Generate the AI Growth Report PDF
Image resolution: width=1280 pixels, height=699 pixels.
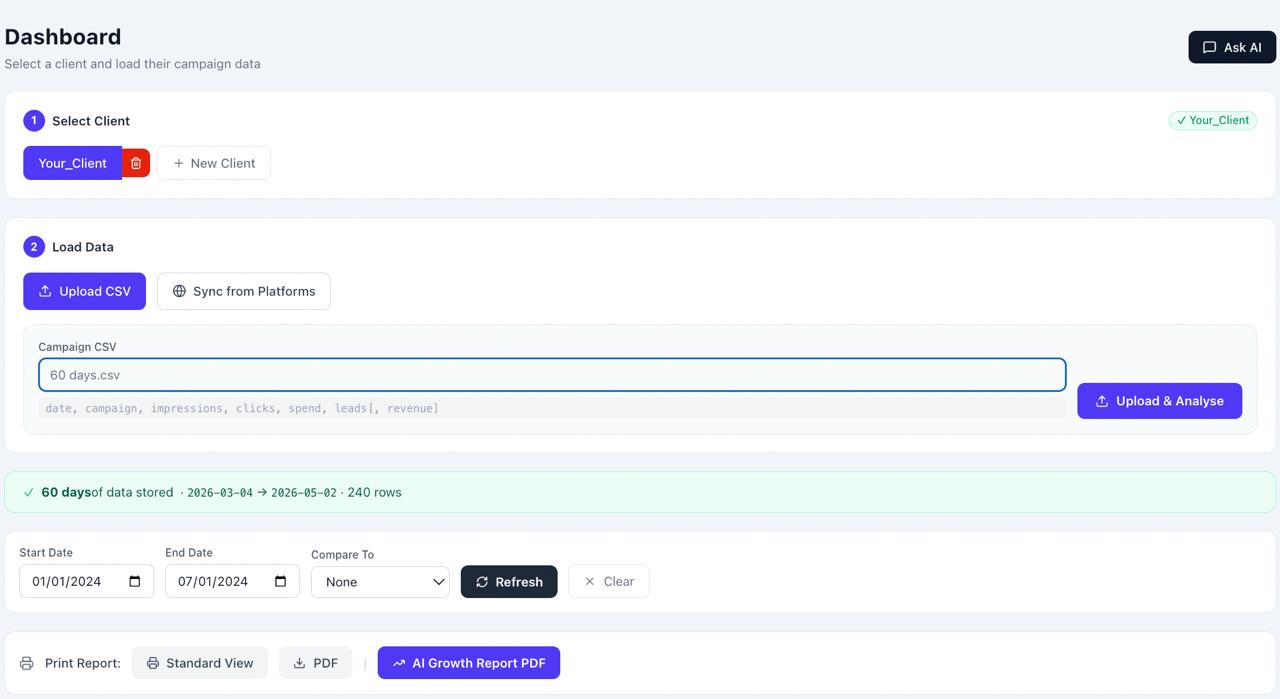click(x=469, y=663)
